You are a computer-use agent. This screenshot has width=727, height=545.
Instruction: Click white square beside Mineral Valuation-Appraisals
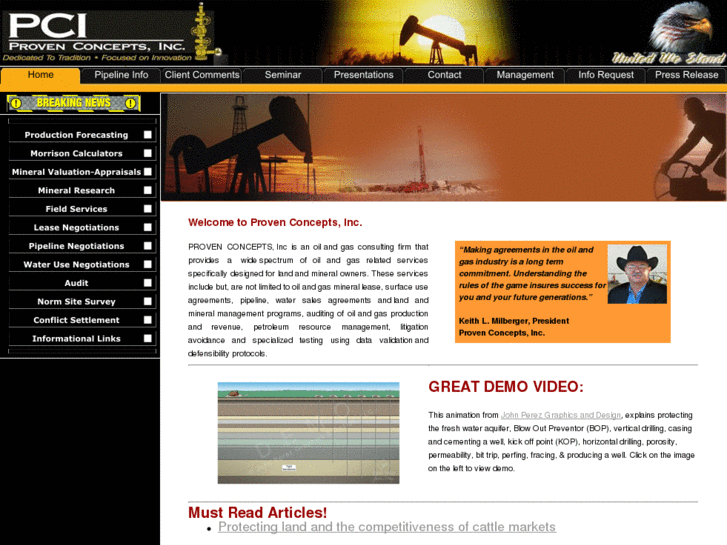coord(148,172)
